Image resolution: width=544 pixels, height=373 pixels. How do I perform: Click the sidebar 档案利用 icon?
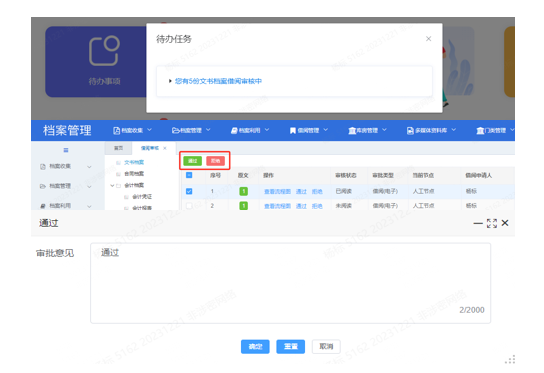tap(43, 206)
